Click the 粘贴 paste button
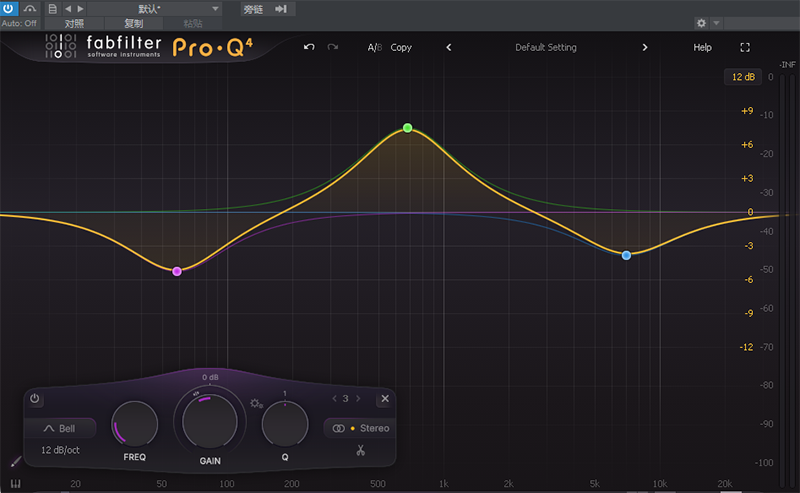 tap(193, 23)
